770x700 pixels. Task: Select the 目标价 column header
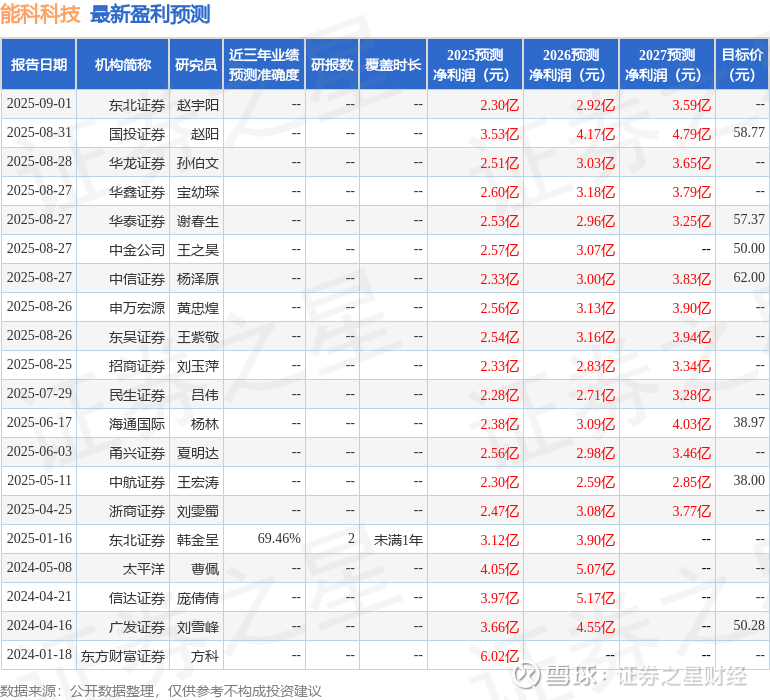(742, 64)
